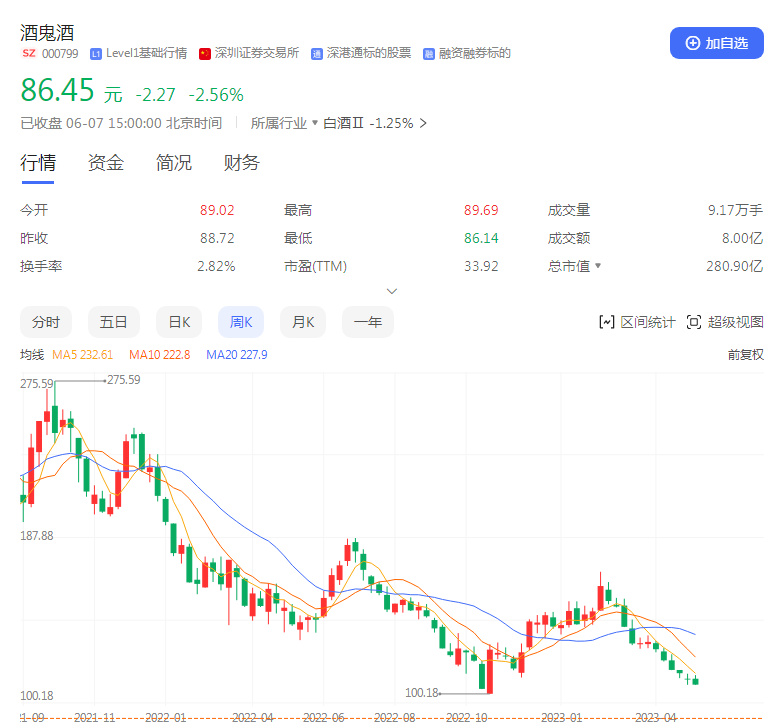Click the 均线 label
Screen dimensions: 773x728
[32, 355]
